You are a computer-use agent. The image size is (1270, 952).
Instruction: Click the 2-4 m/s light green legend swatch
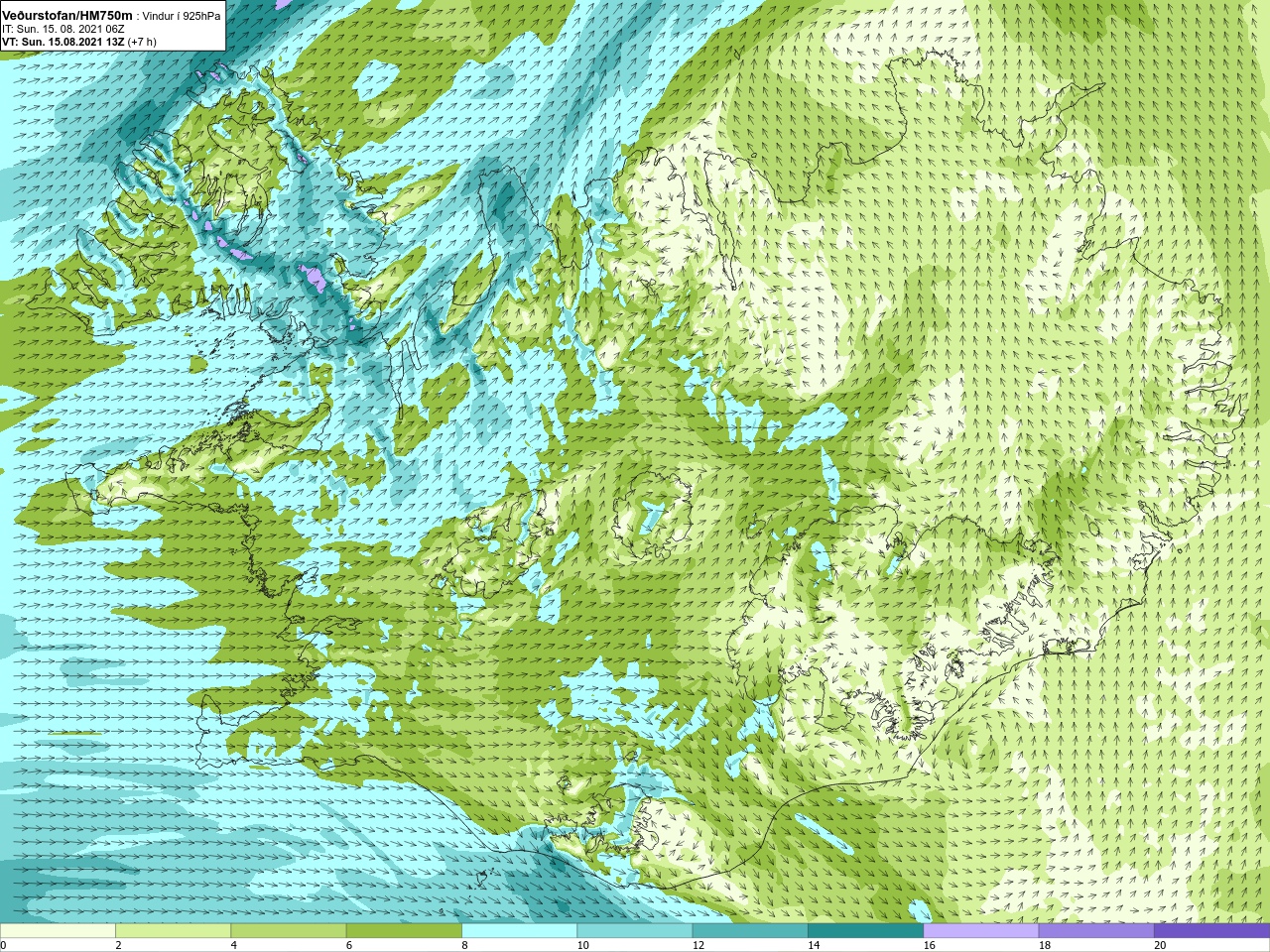point(173,931)
